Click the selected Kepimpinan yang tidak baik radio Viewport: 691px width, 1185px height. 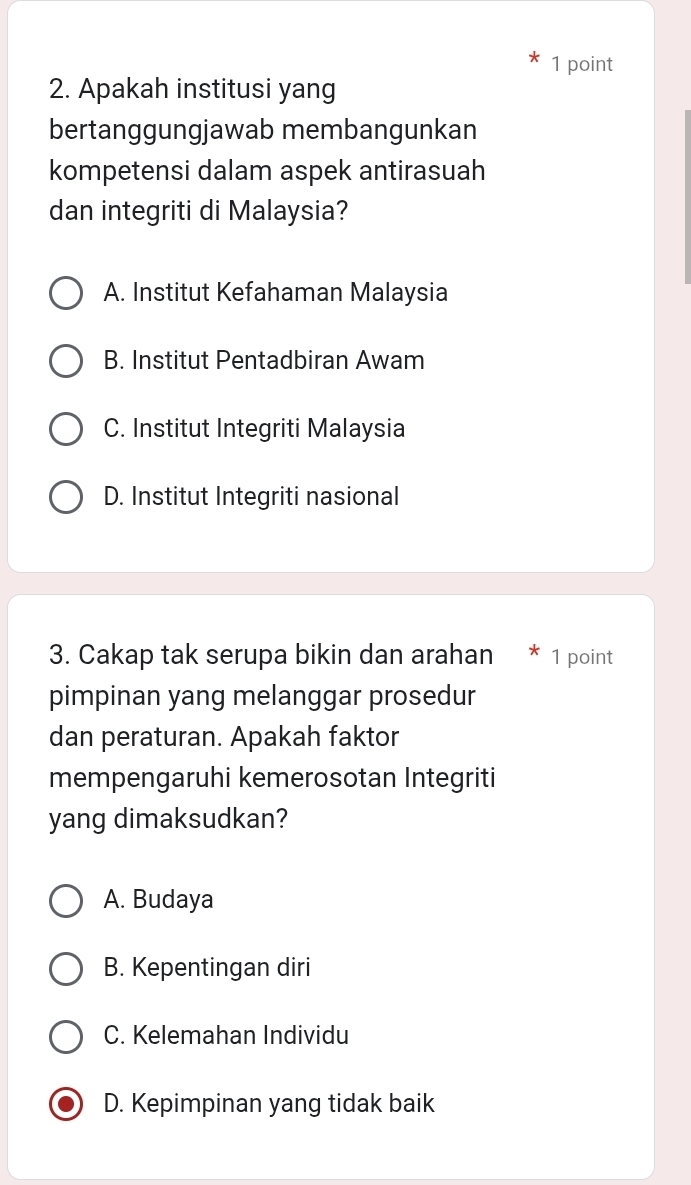tap(67, 1104)
